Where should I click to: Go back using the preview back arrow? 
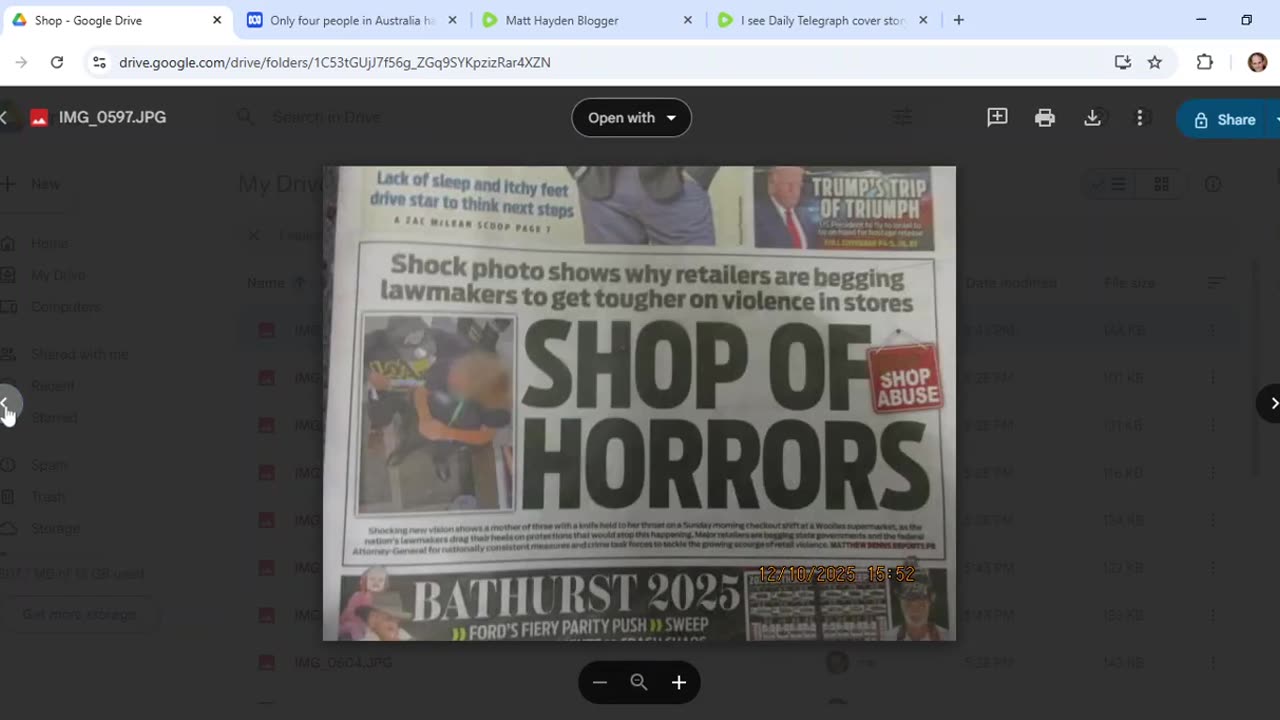point(4,117)
